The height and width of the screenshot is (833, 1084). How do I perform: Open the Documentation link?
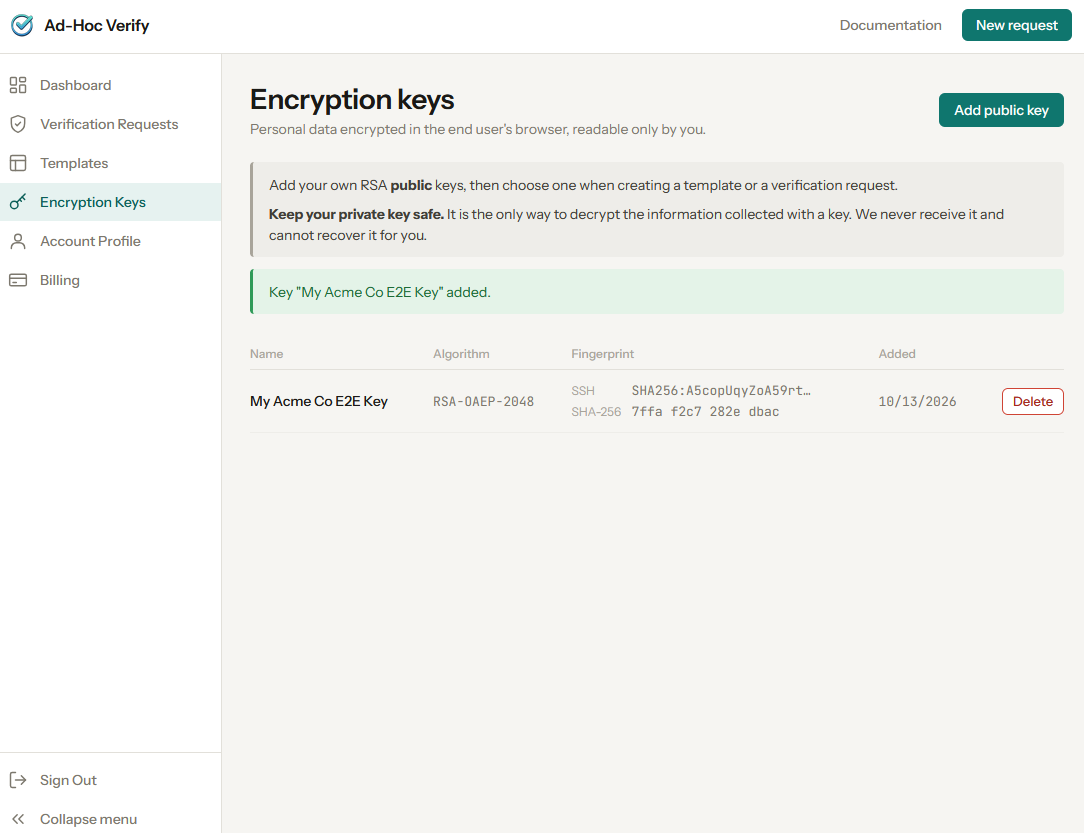pos(890,26)
